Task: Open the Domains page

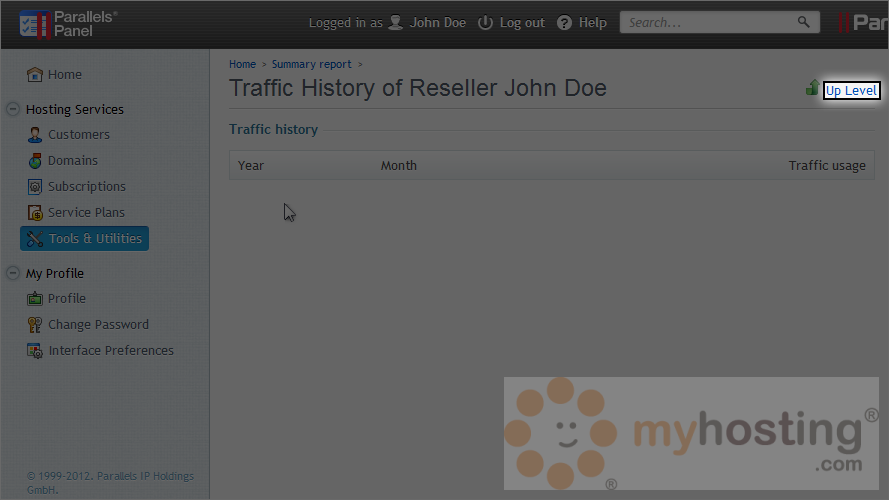Action: click(73, 160)
